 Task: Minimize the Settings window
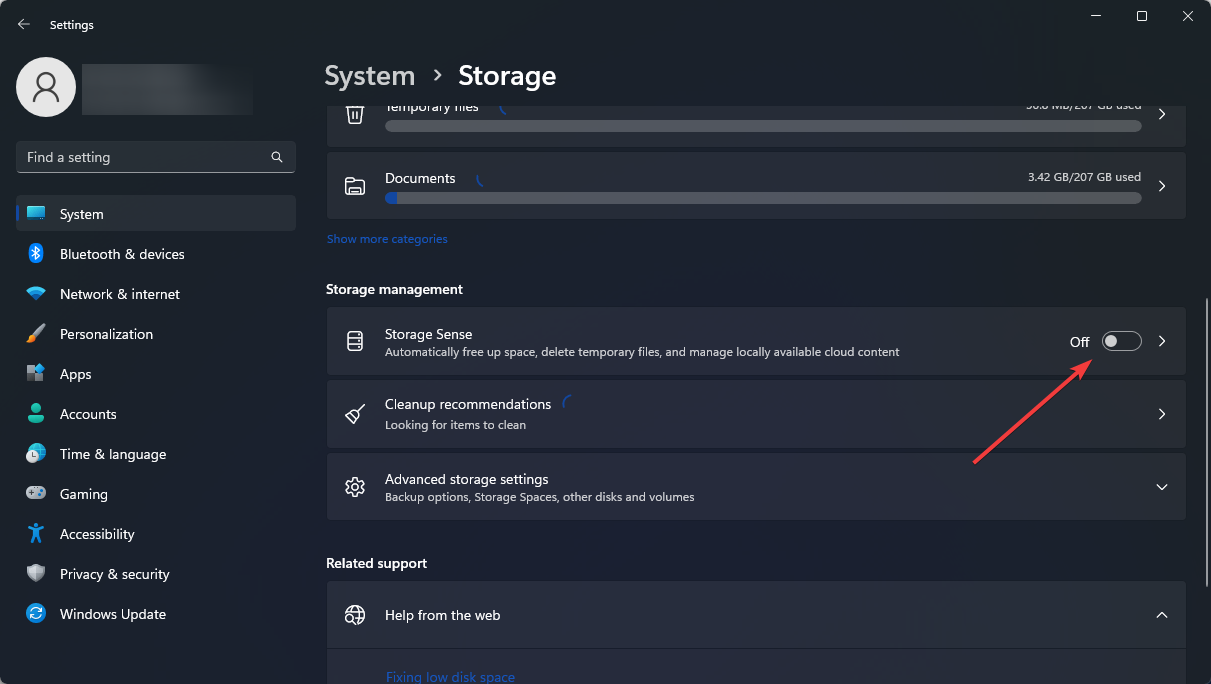(x=1096, y=16)
